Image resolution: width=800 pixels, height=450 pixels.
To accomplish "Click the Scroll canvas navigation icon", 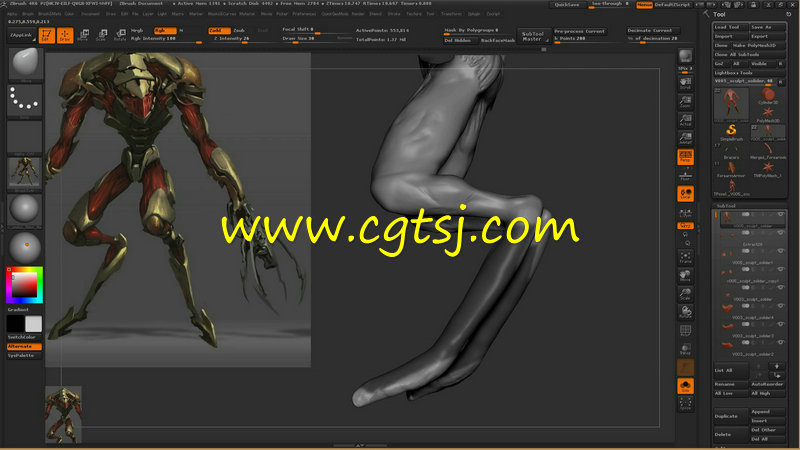I will tap(685, 83).
